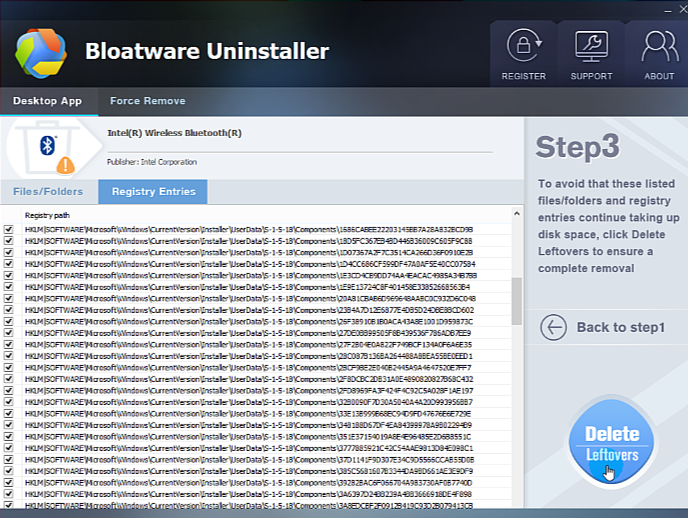
Task: Uncheck the Components\2FD8969FA3... registry entry
Action: (x=8, y=390)
